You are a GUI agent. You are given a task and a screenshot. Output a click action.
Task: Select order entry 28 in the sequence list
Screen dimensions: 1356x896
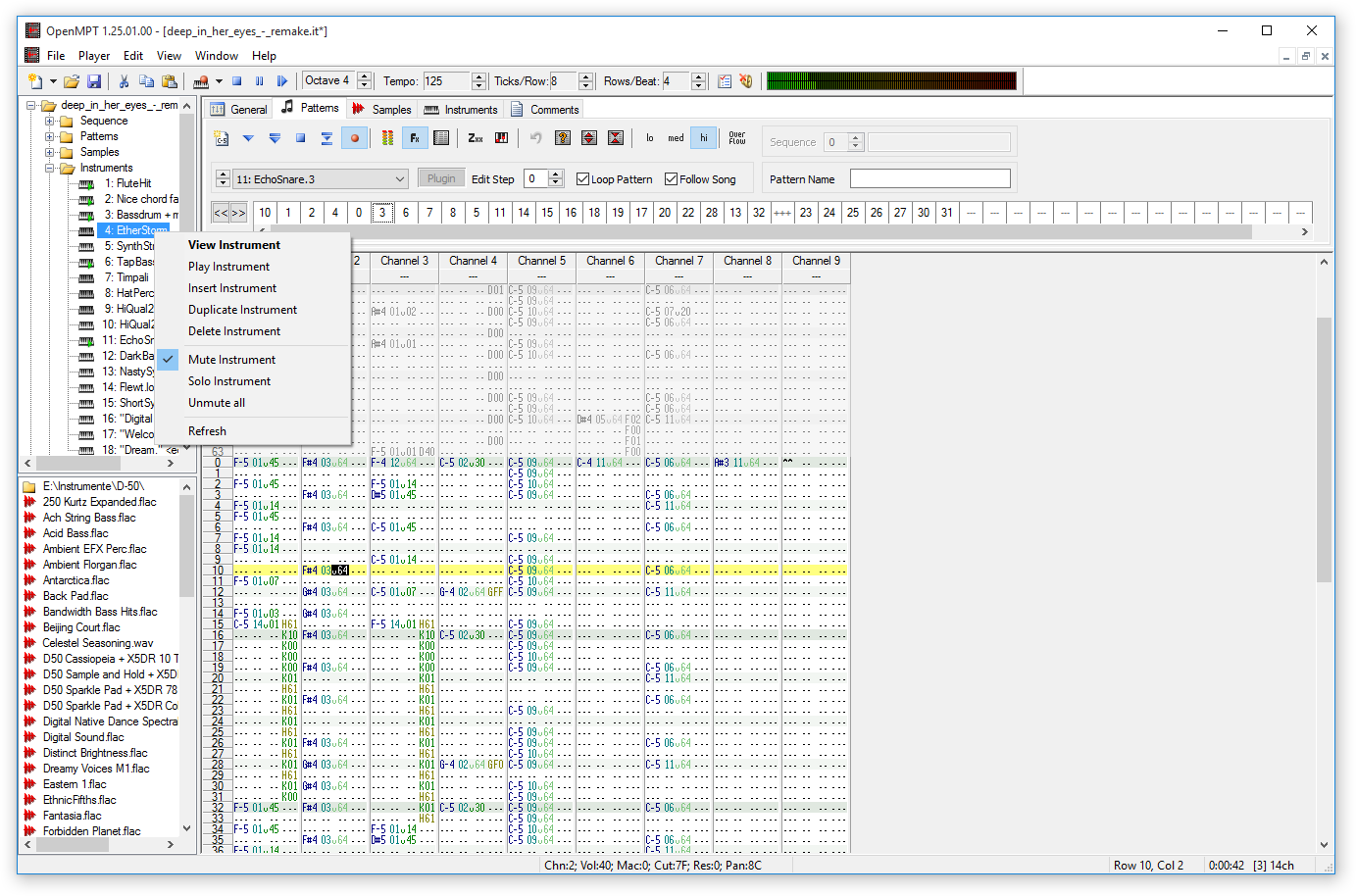pyautogui.click(x=712, y=212)
